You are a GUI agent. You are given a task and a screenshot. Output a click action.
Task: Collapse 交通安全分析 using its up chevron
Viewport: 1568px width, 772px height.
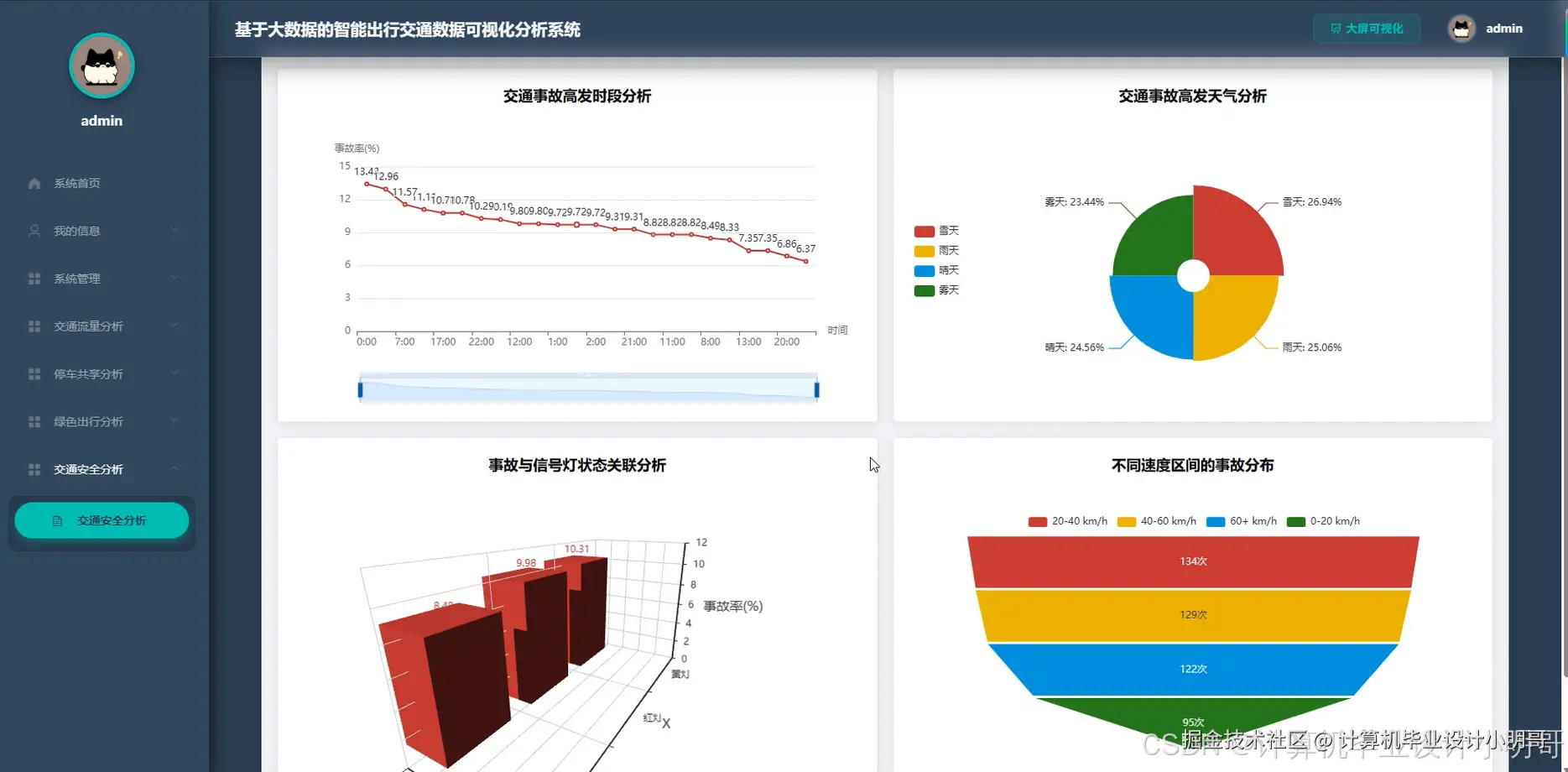click(x=175, y=469)
